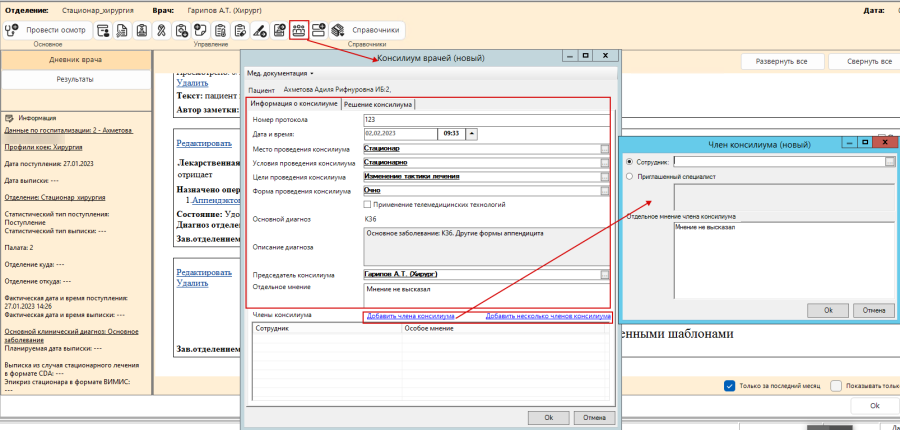This screenshot has height=430, width=900.
Task: Switch to Дневник врача tab
Action: click(x=76, y=60)
